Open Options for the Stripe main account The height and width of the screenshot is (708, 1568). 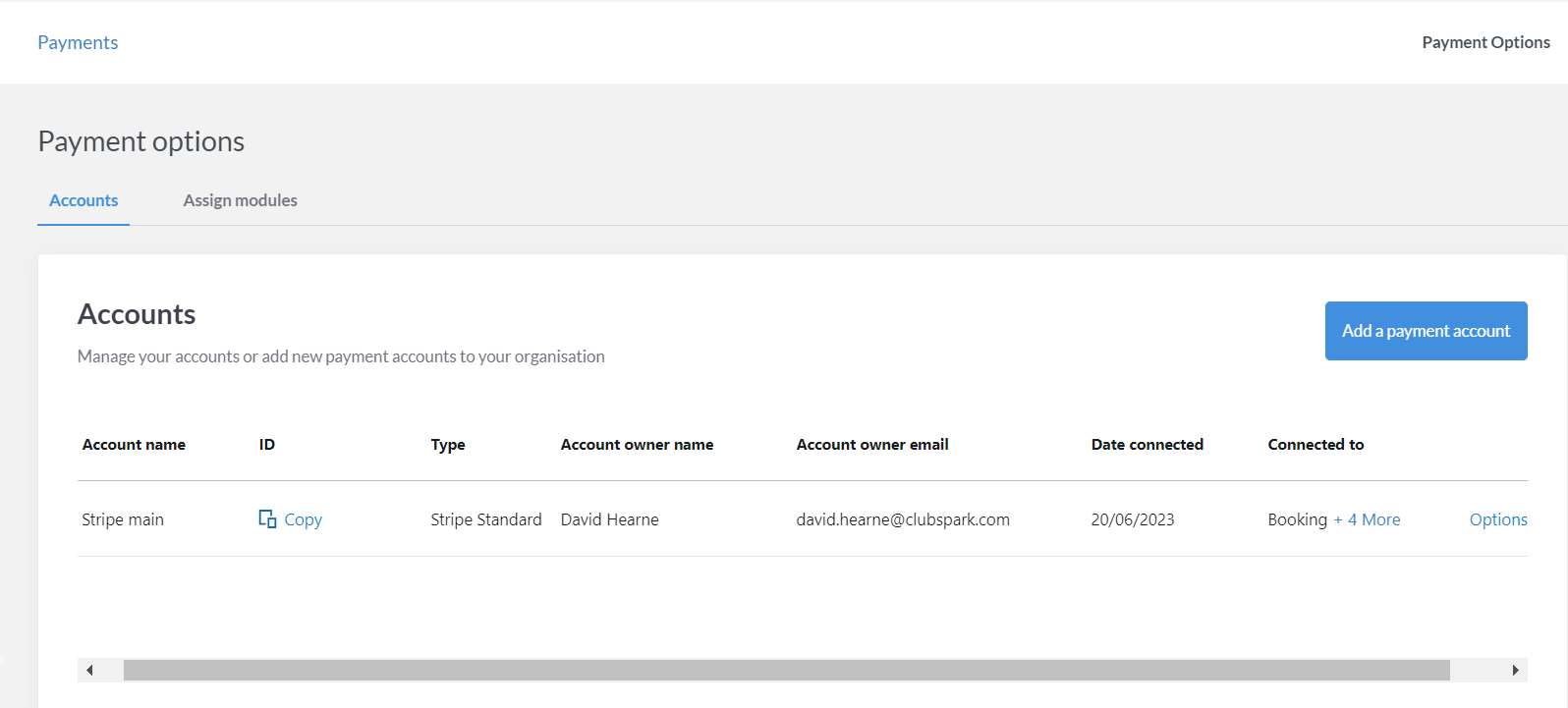1497,519
